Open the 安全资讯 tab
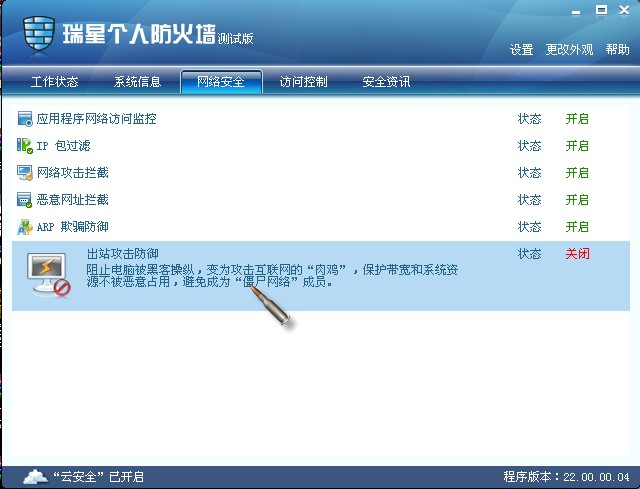Image resolution: width=640 pixels, height=489 pixels. click(386, 82)
